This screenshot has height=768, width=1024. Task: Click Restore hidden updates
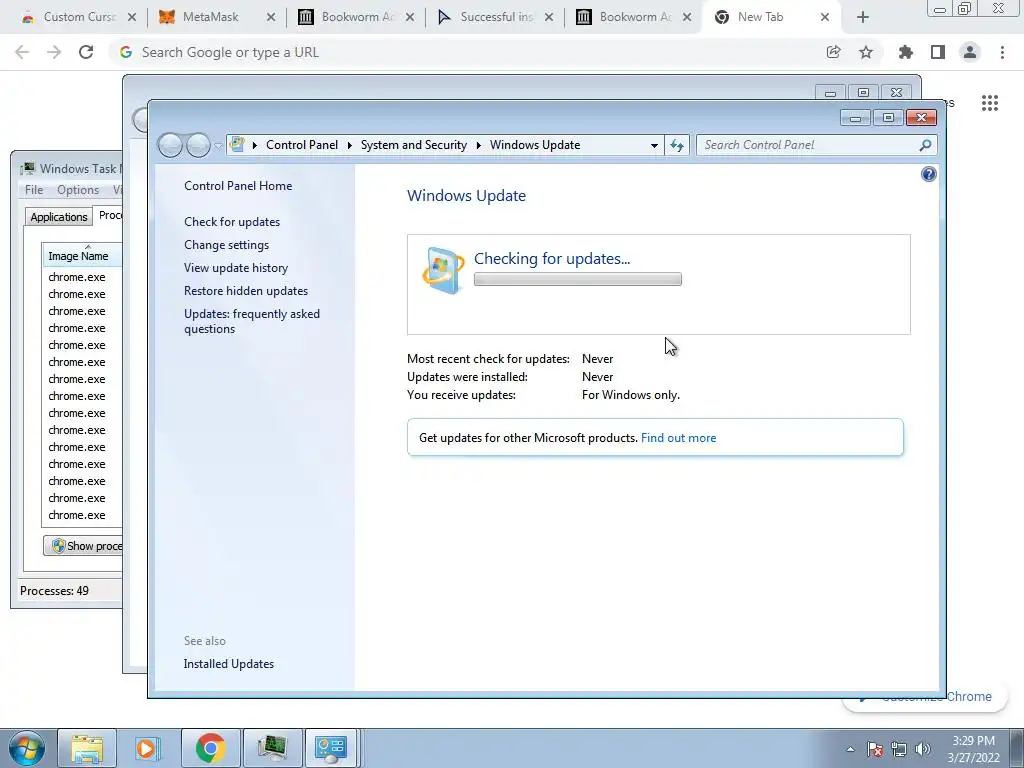pyautogui.click(x=246, y=291)
